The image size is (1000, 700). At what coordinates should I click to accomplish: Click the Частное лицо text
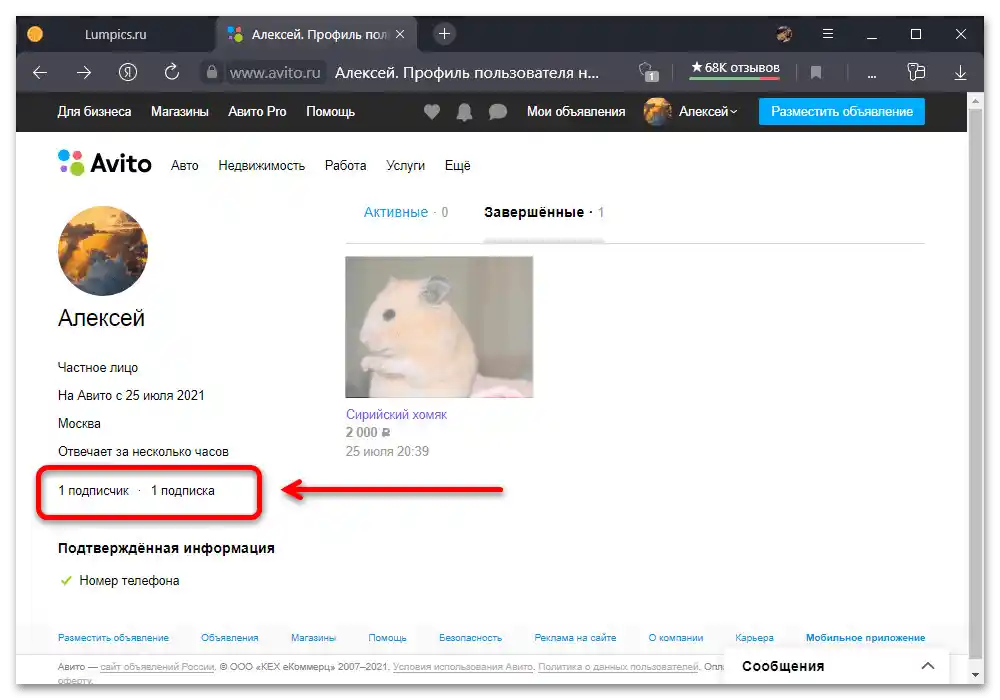(98, 368)
